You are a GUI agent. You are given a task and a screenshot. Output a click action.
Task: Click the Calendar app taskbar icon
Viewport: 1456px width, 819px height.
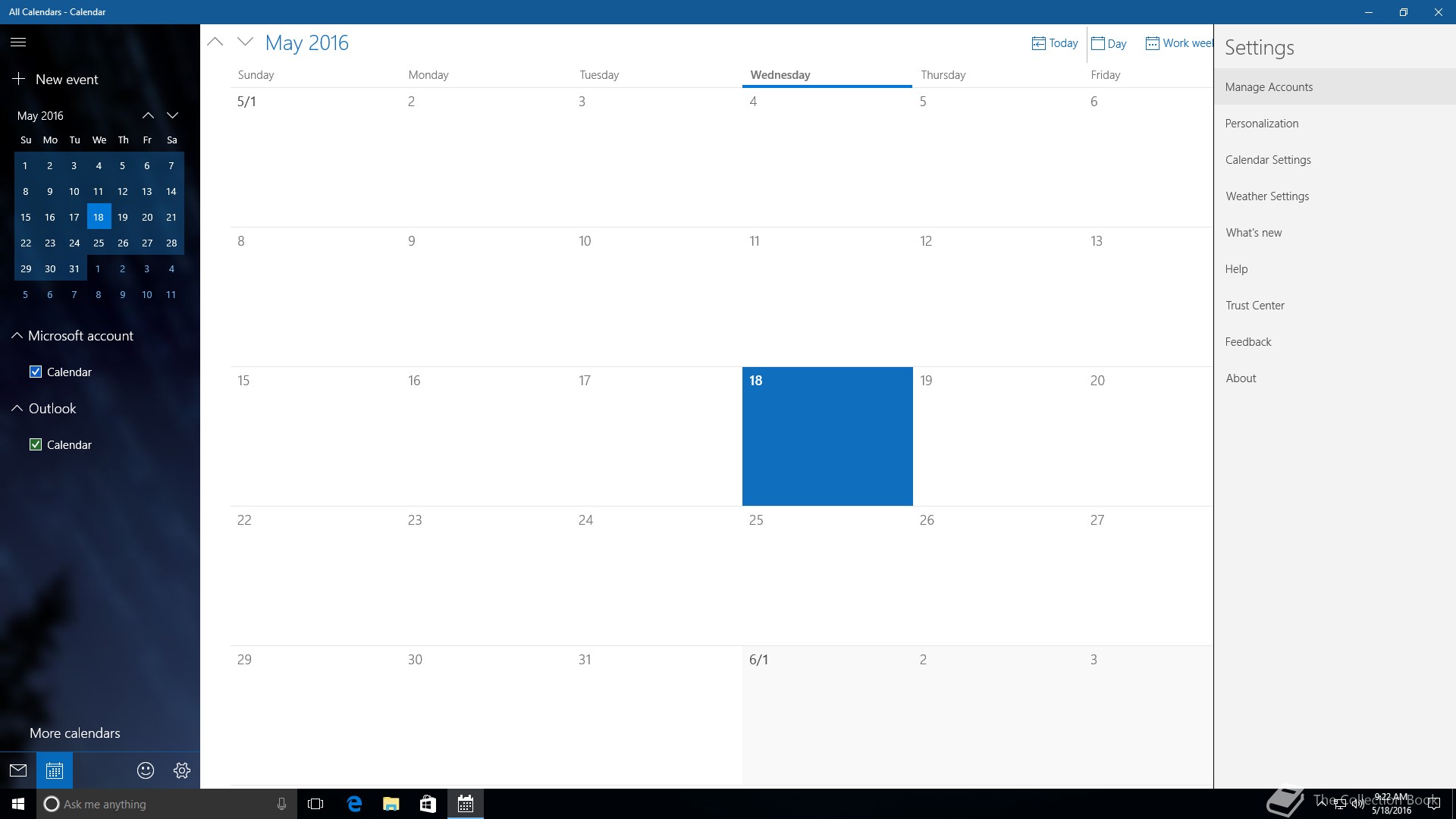pos(466,804)
